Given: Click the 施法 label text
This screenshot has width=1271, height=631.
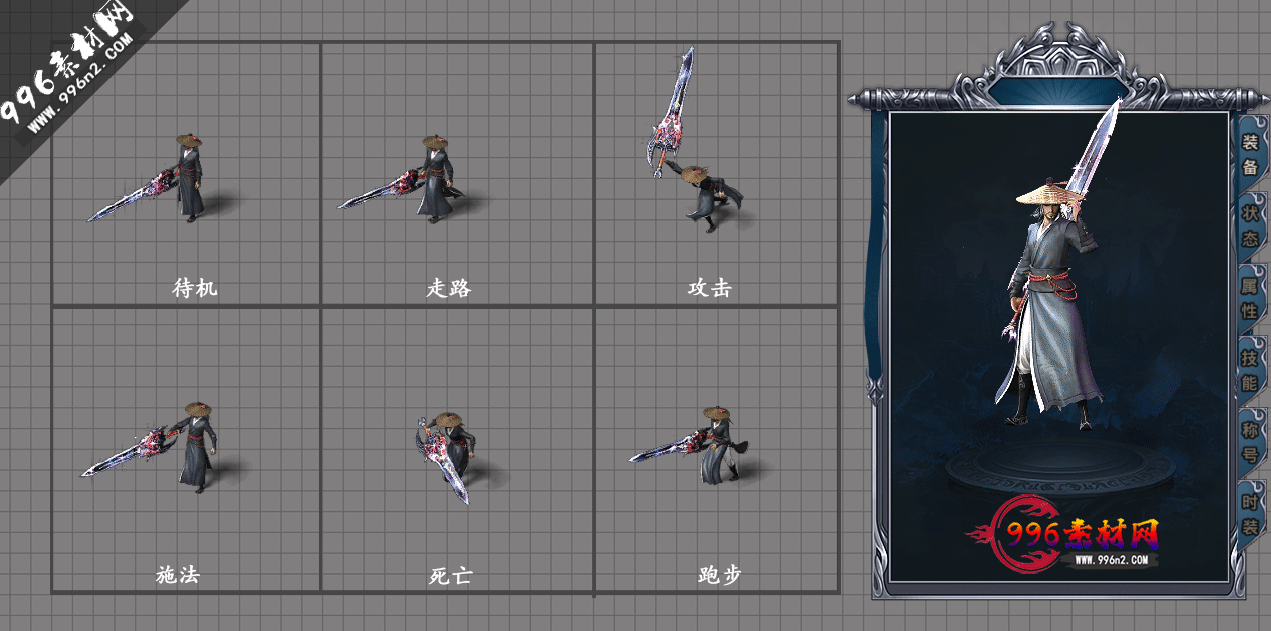Looking at the screenshot, I should 178,575.
